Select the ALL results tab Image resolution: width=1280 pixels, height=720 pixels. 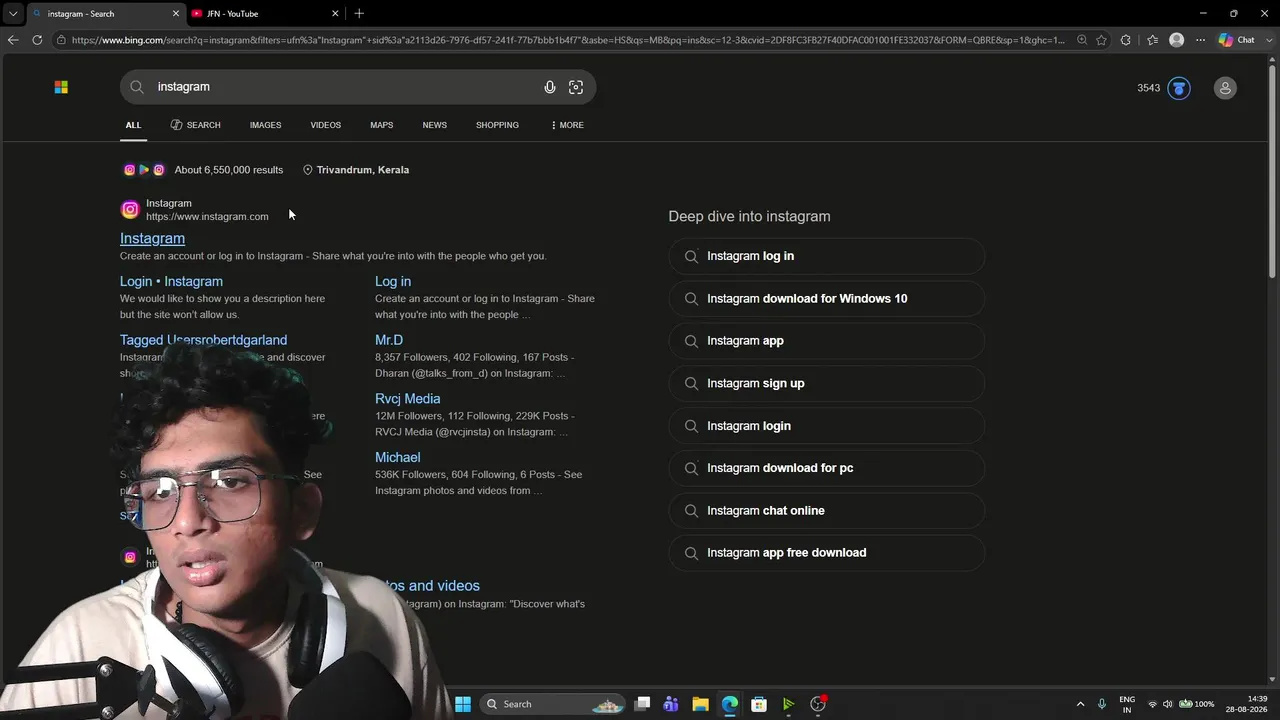click(x=133, y=125)
